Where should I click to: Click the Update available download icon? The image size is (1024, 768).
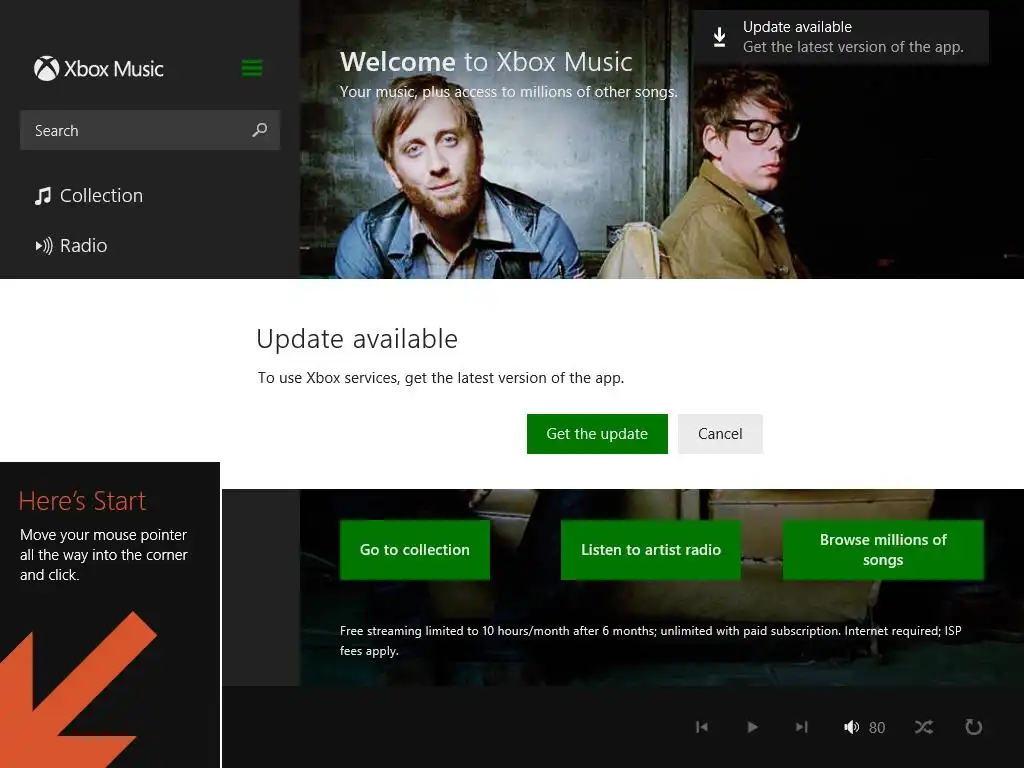point(719,37)
